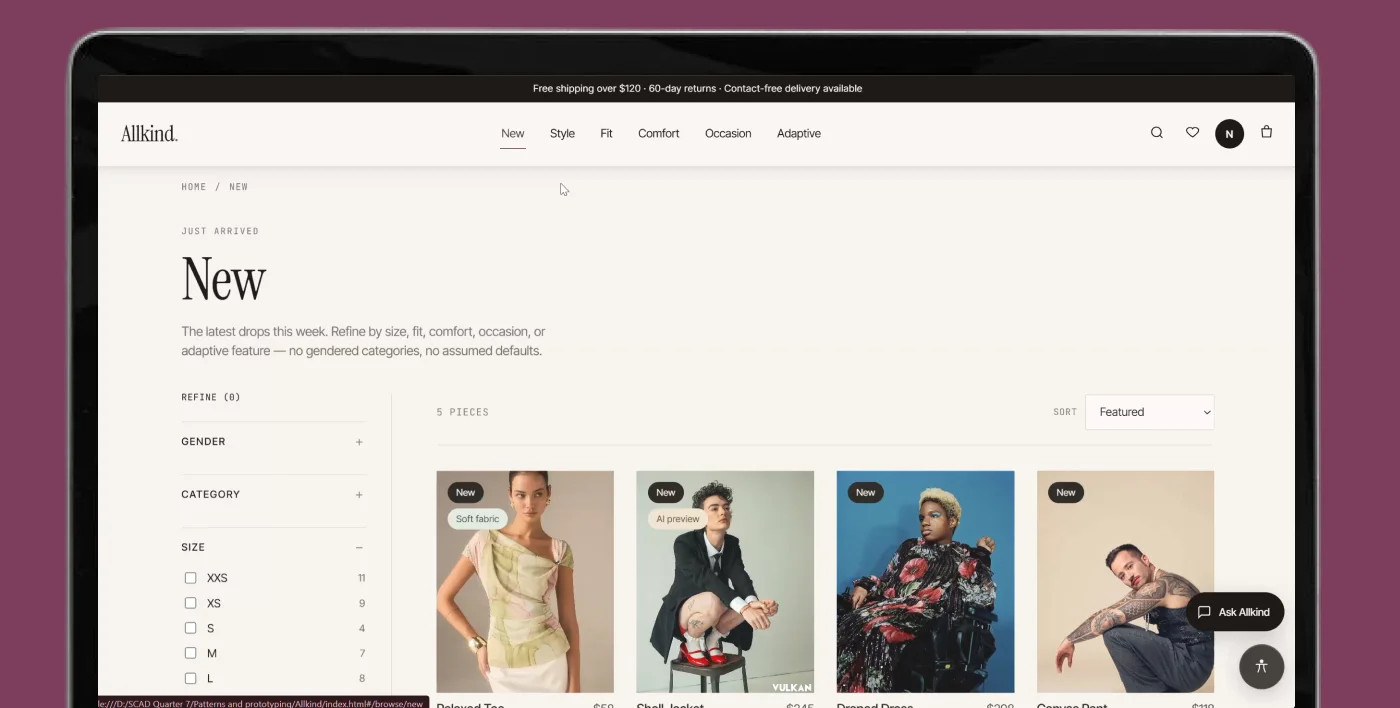The height and width of the screenshot is (708, 1400).
Task: Open the account avatar labeled N
Action: click(x=1229, y=134)
